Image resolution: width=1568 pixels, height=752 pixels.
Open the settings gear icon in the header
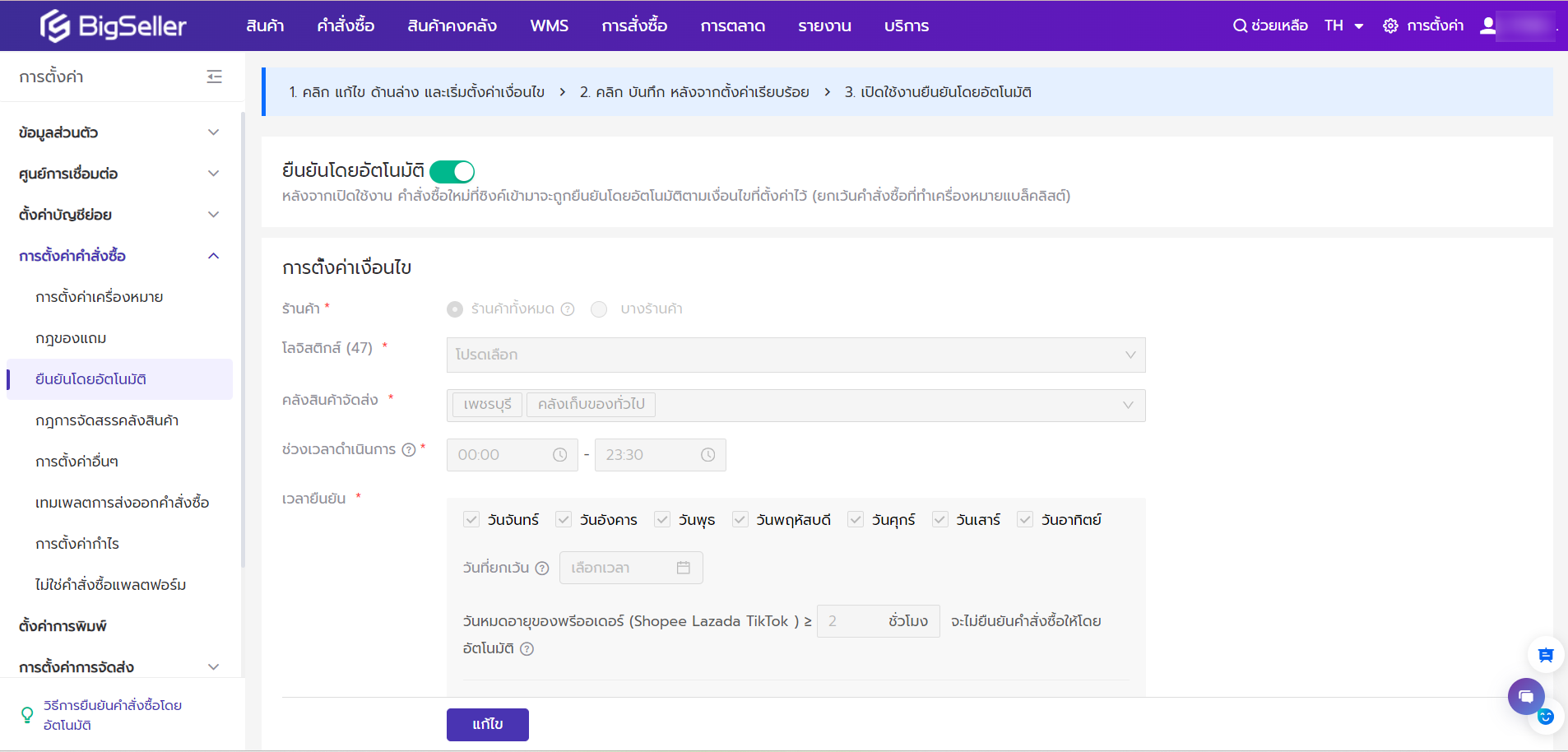click(x=1390, y=26)
